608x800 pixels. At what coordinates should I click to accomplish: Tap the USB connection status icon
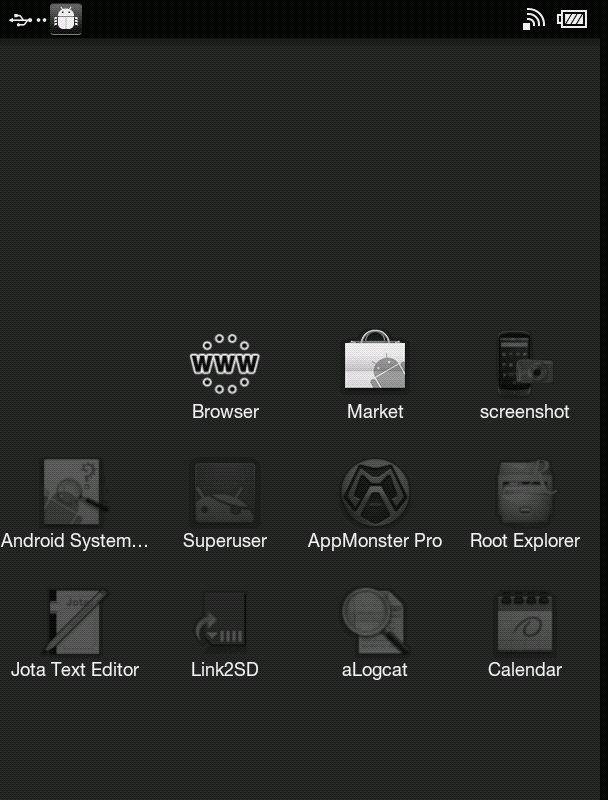coord(21,20)
